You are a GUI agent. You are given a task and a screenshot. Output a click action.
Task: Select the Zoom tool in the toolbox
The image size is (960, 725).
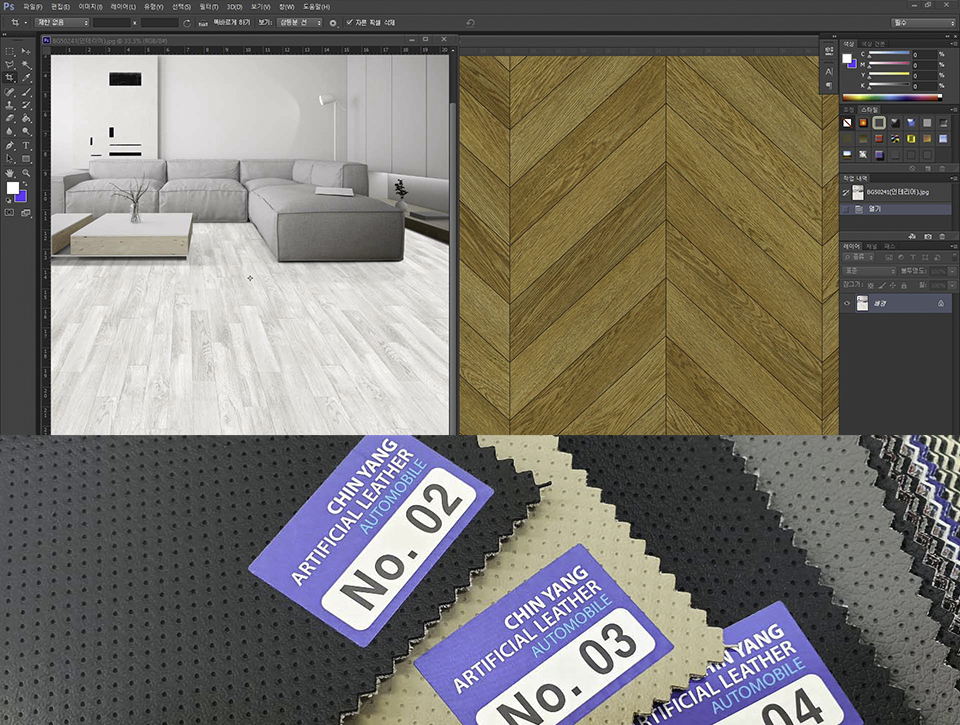[x=26, y=173]
